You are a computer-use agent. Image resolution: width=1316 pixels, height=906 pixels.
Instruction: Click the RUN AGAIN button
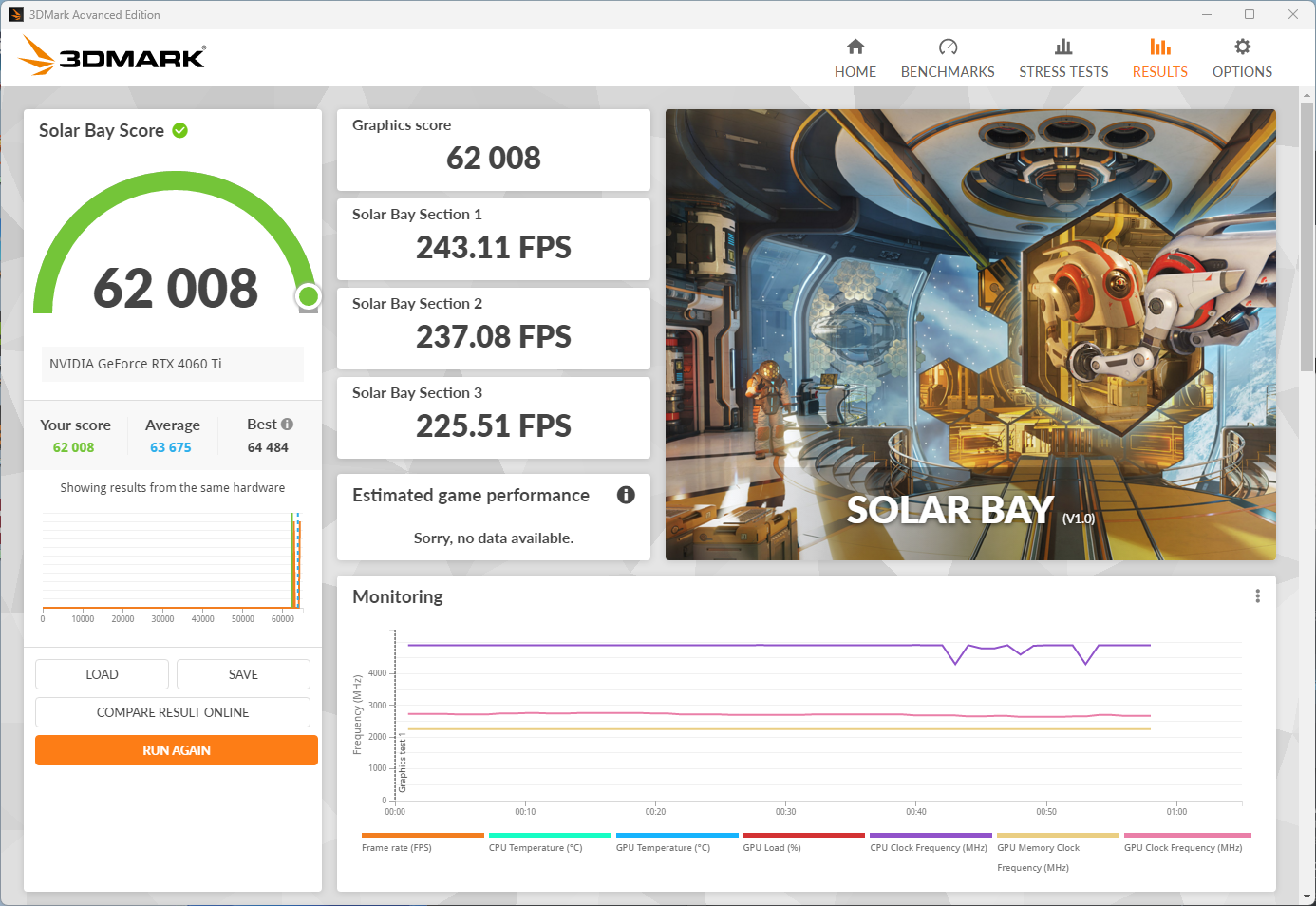177,750
